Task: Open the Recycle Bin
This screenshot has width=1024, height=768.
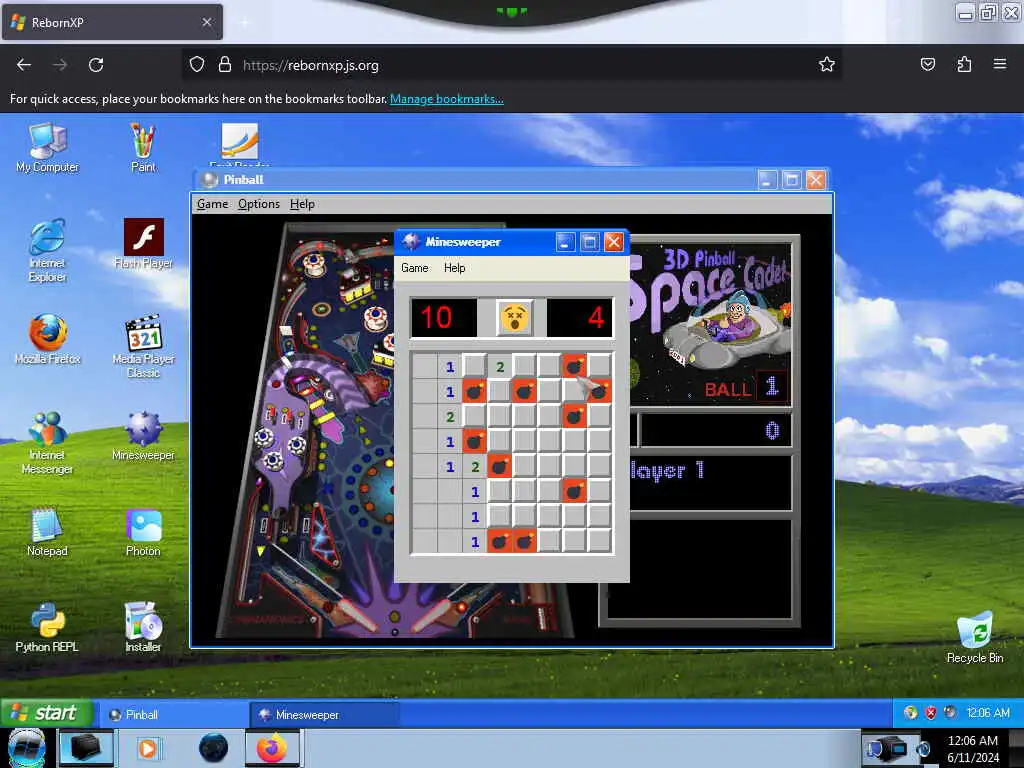Action: click(974, 638)
